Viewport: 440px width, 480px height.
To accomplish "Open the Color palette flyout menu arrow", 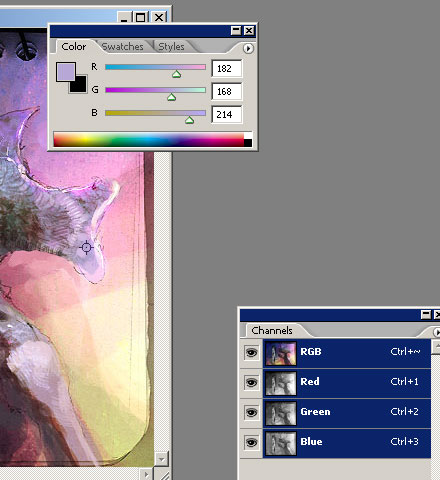I will 248,49.
